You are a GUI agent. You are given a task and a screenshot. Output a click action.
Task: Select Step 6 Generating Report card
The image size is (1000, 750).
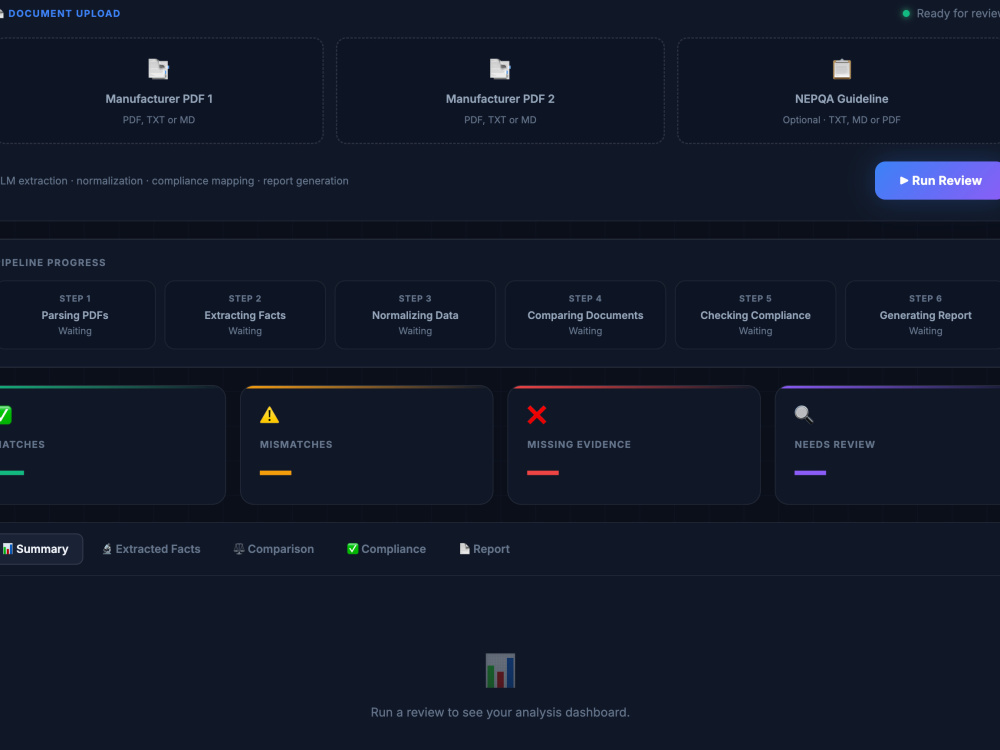925,314
